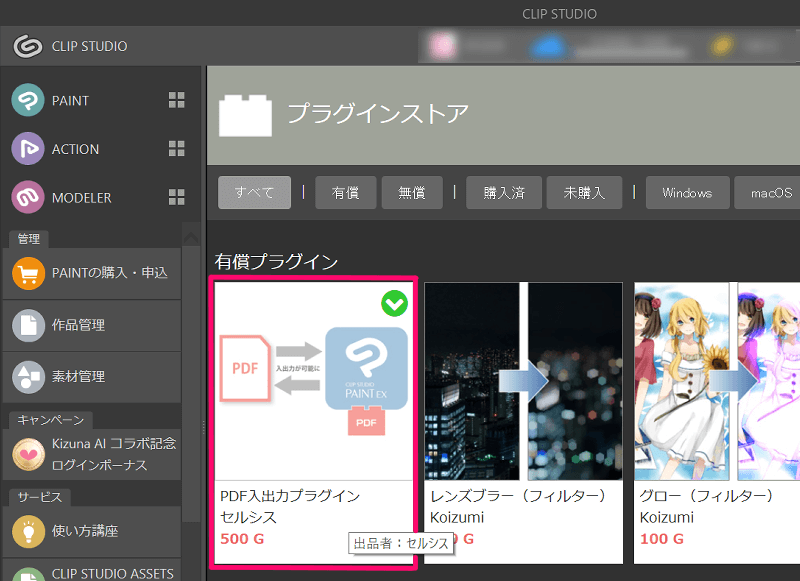Screen dimensions: 800x581
Task: Click the 500 G price
Action: (242, 539)
